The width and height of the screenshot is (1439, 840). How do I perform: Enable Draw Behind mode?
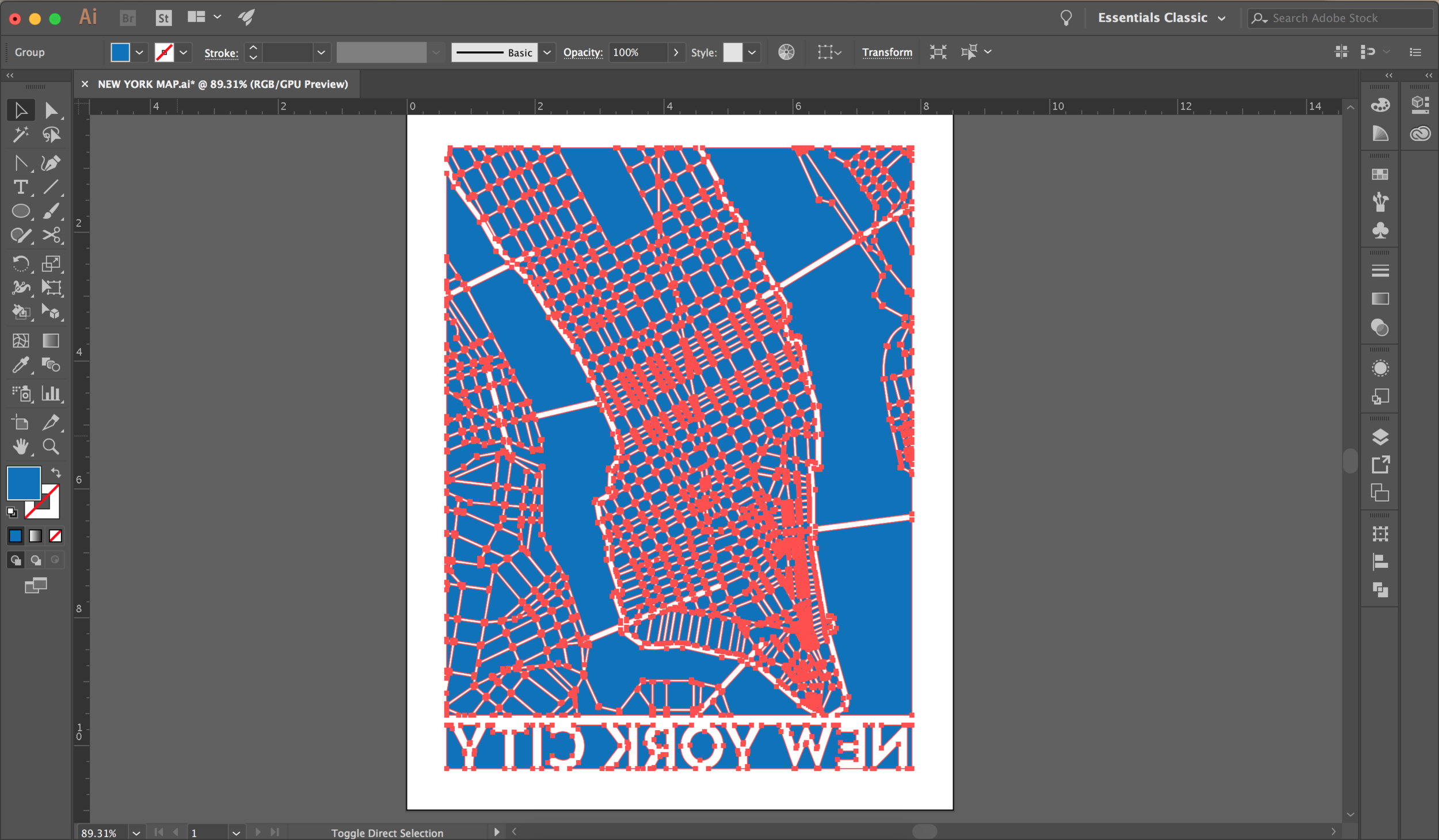(36, 560)
